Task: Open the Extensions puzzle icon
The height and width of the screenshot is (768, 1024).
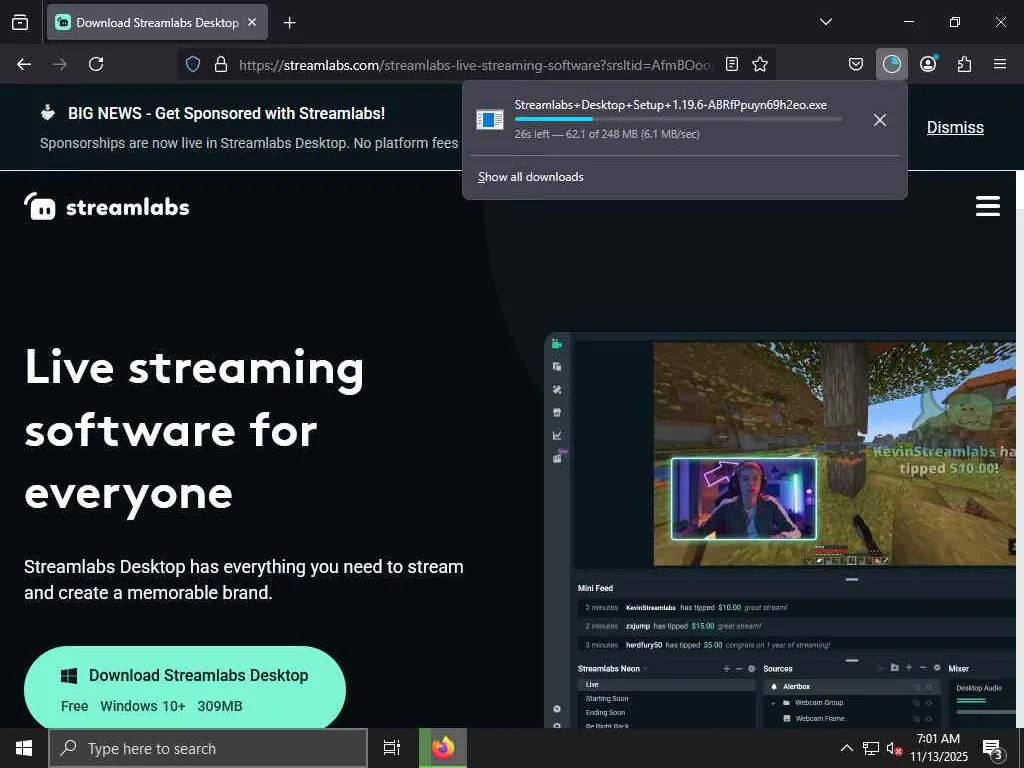Action: [964, 64]
